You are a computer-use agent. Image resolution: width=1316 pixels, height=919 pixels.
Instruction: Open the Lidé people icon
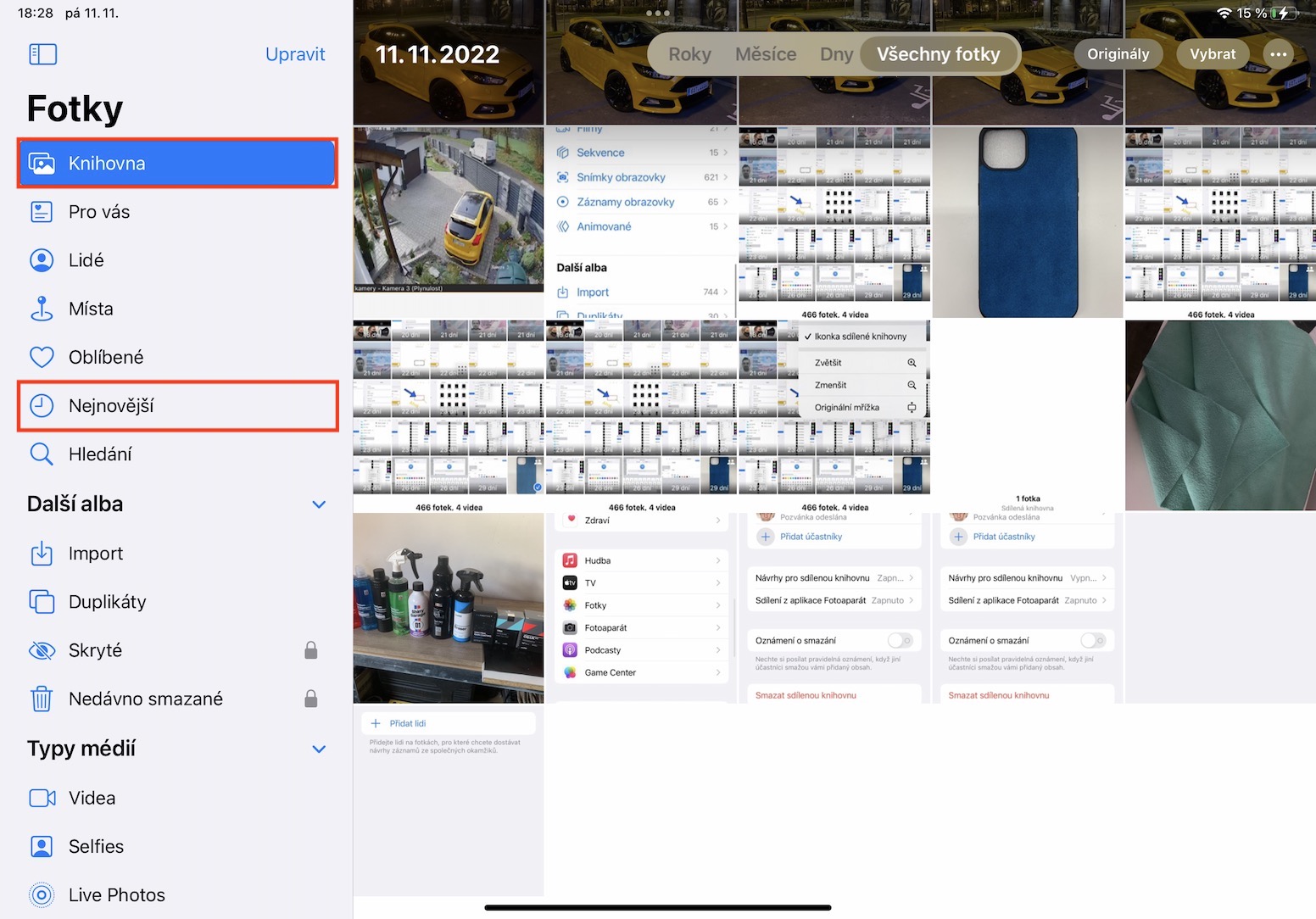point(42,260)
